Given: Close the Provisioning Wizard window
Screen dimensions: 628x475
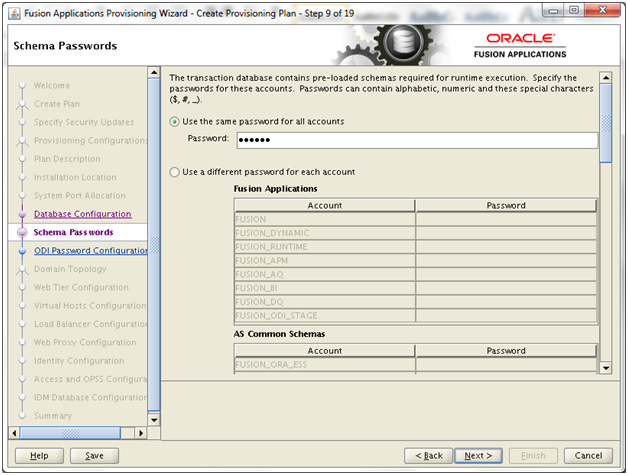Looking at the screenshot, I should (602, 10).
